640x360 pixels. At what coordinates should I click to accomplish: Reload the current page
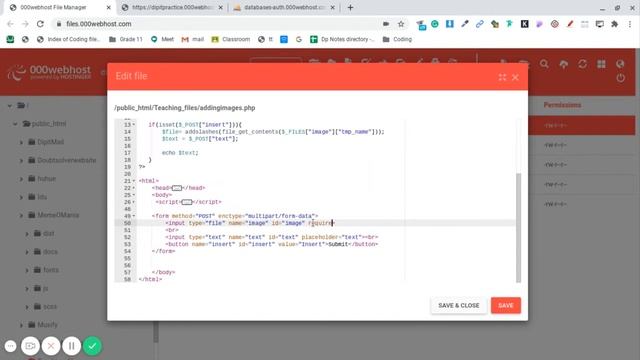pos(40,24)
